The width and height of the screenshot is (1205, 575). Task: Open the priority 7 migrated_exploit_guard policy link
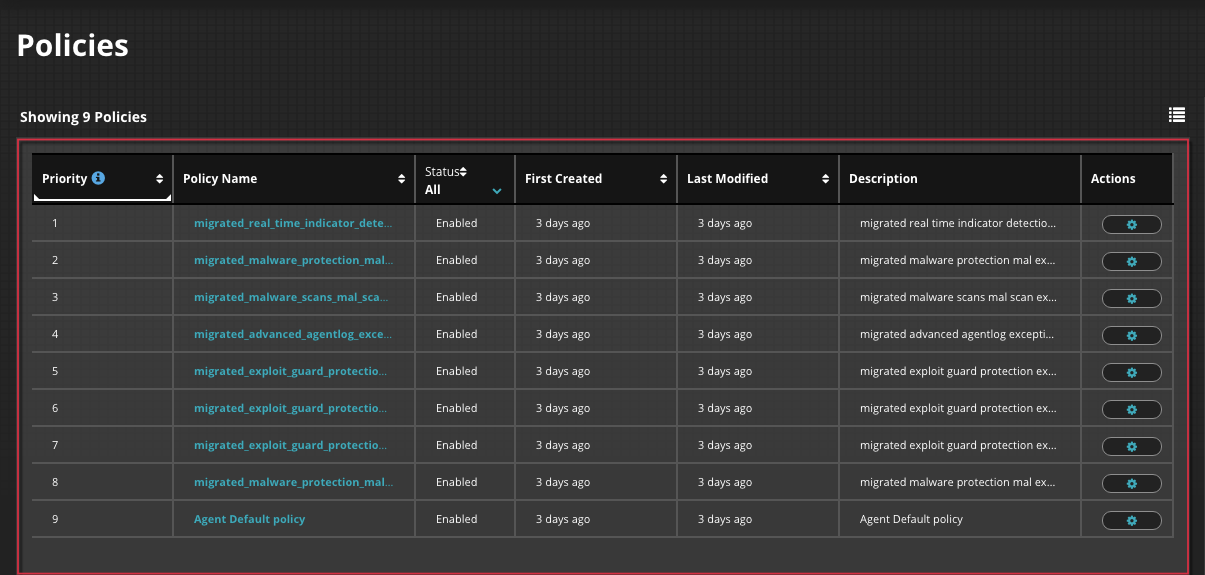point(290,445)
